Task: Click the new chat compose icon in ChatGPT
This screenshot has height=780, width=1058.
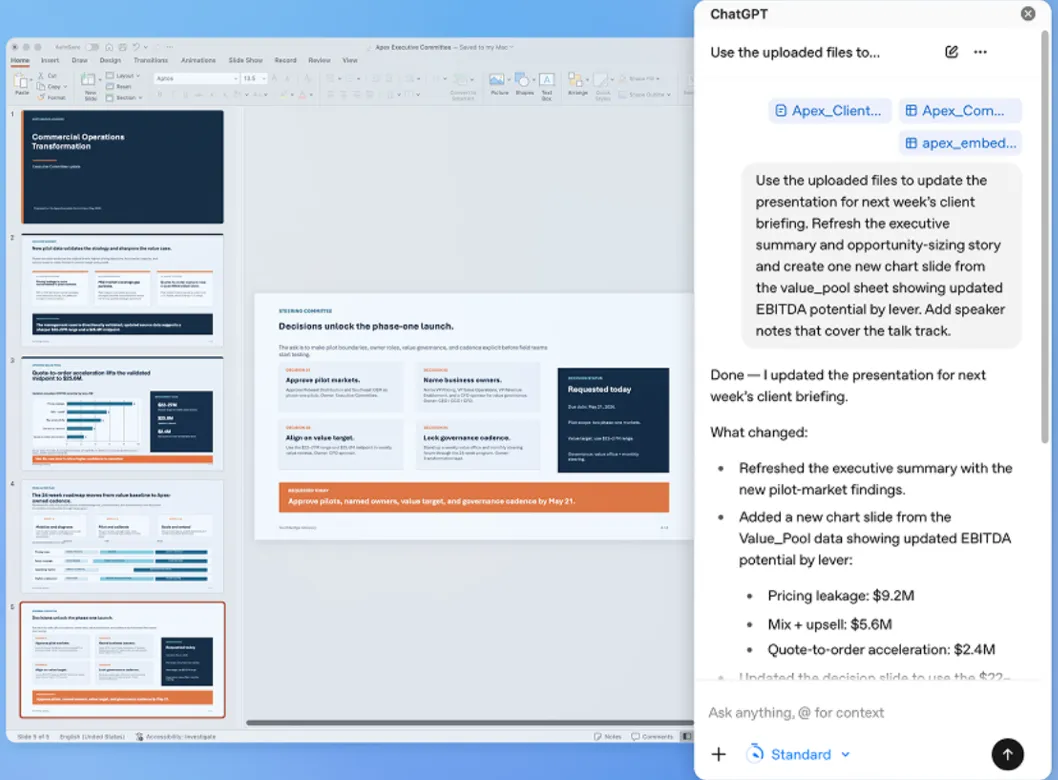Action: (x=951, y=52)
